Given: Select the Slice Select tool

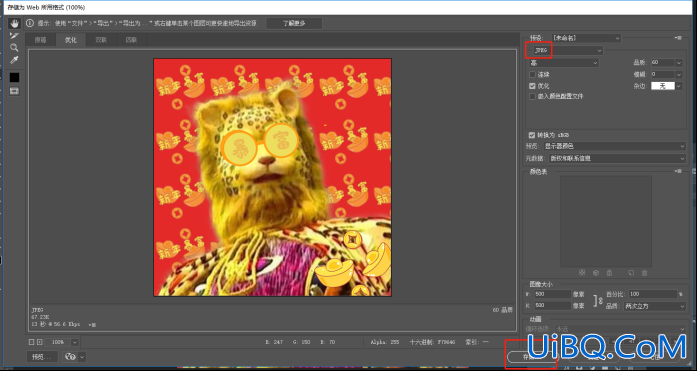Looking at the screenshot, I should coord(14,36).
